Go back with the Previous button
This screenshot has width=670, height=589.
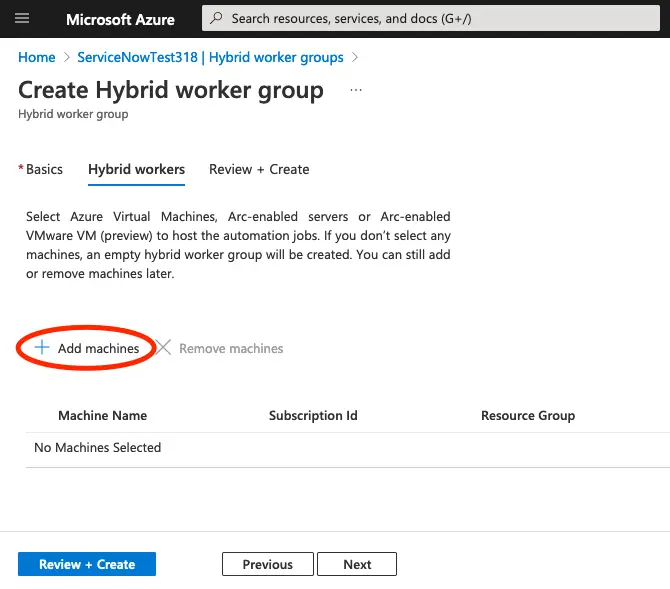point(268,564)
